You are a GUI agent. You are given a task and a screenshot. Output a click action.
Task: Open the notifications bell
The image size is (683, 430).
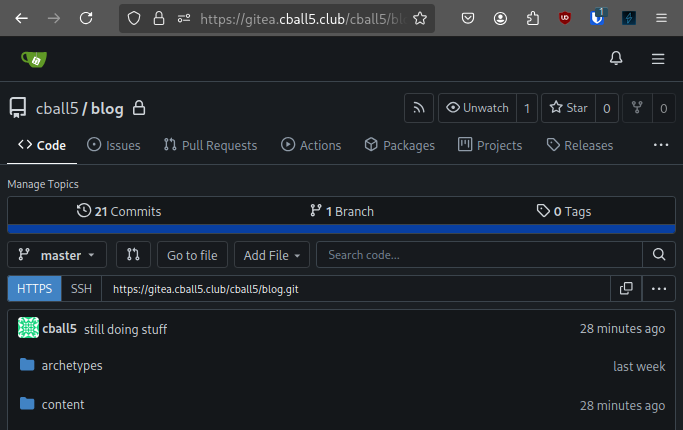616,58
